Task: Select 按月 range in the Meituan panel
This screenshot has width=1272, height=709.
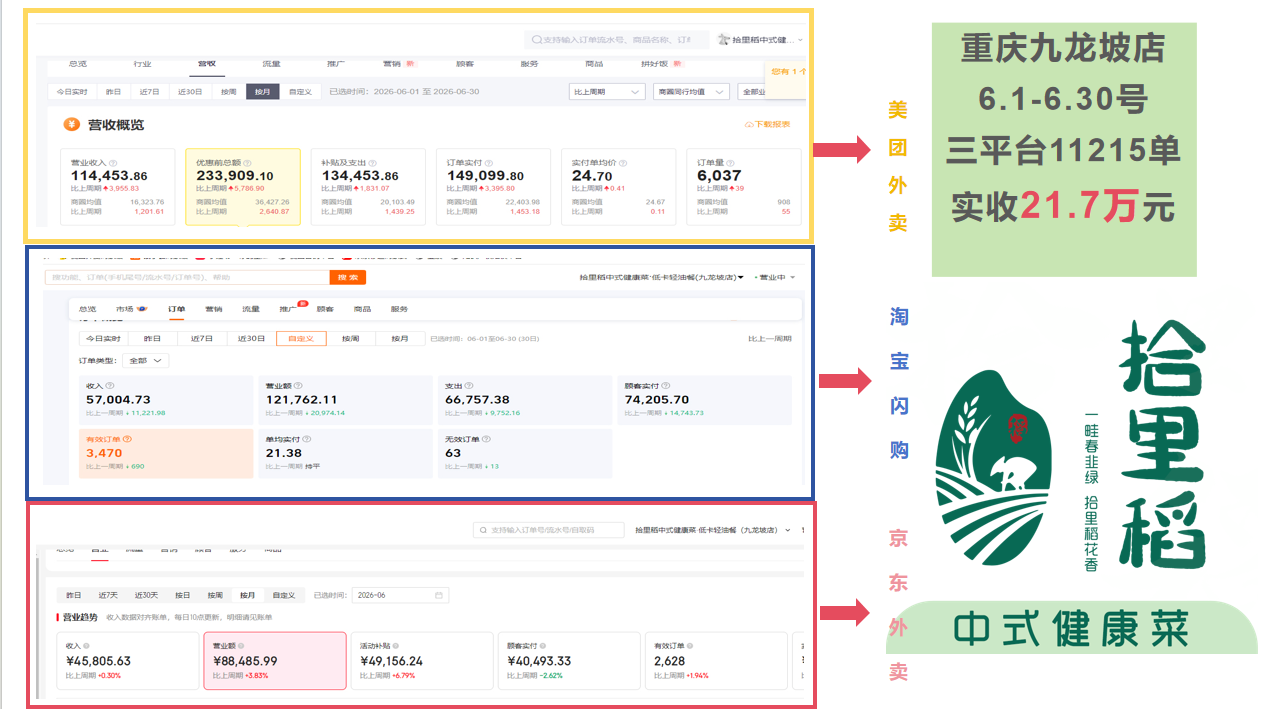Action: [x=262, y=91]
